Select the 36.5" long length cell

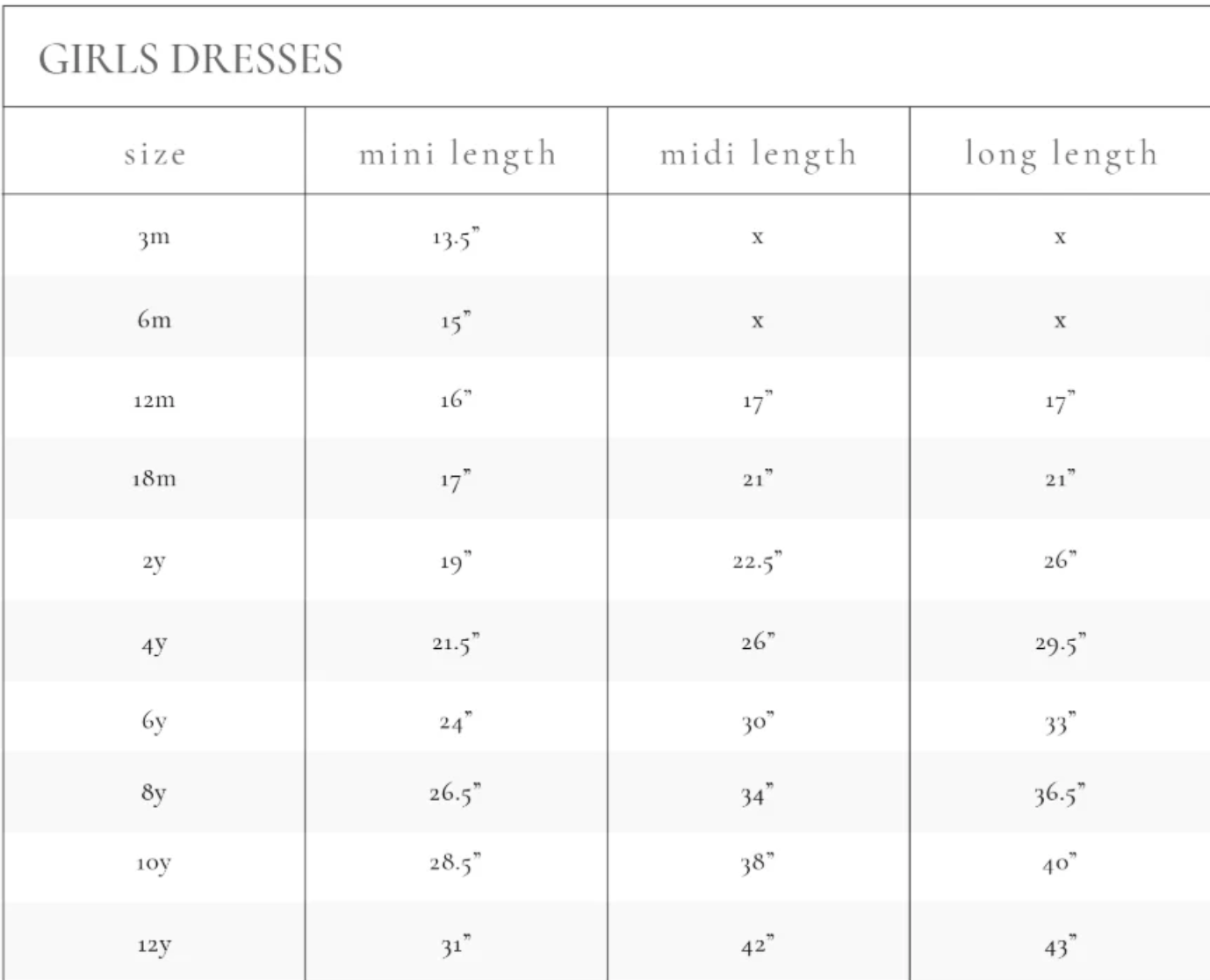[x=1060, y=794]
